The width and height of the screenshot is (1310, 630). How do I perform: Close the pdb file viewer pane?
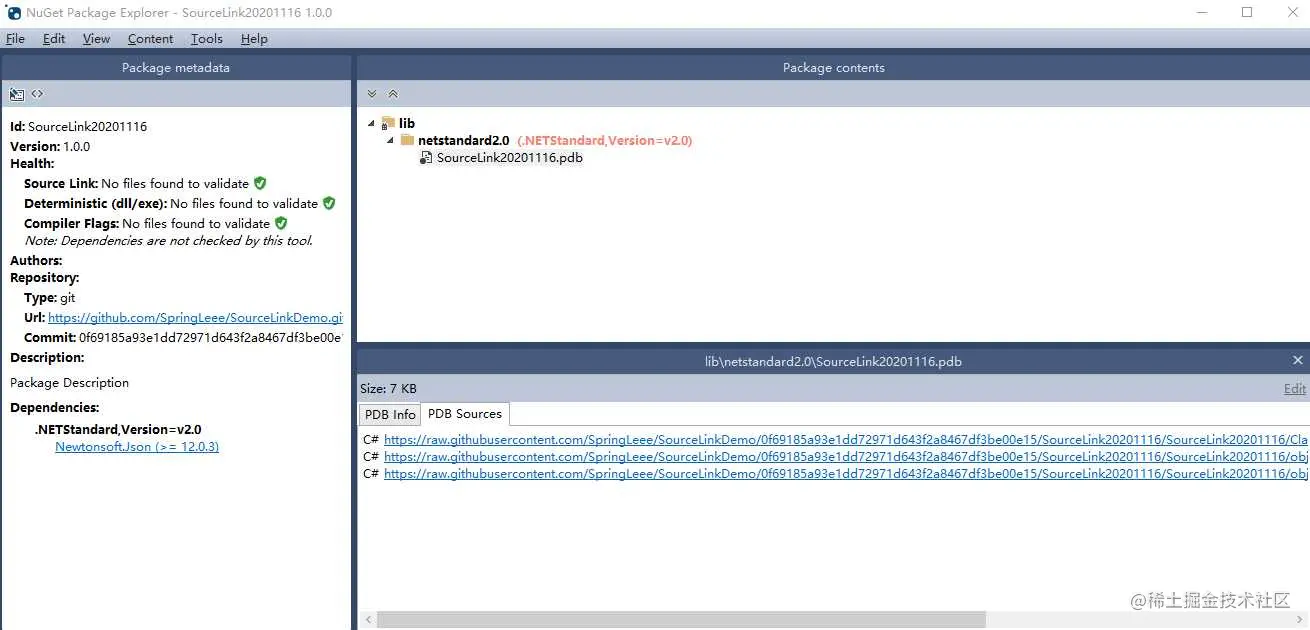(1298, 360)
